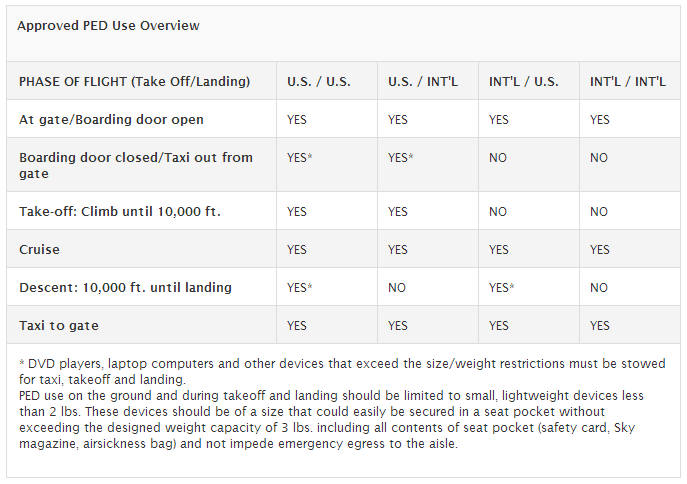Click the "Taxi to gate" row label
The image size is (687, 484).
[59, 325]
